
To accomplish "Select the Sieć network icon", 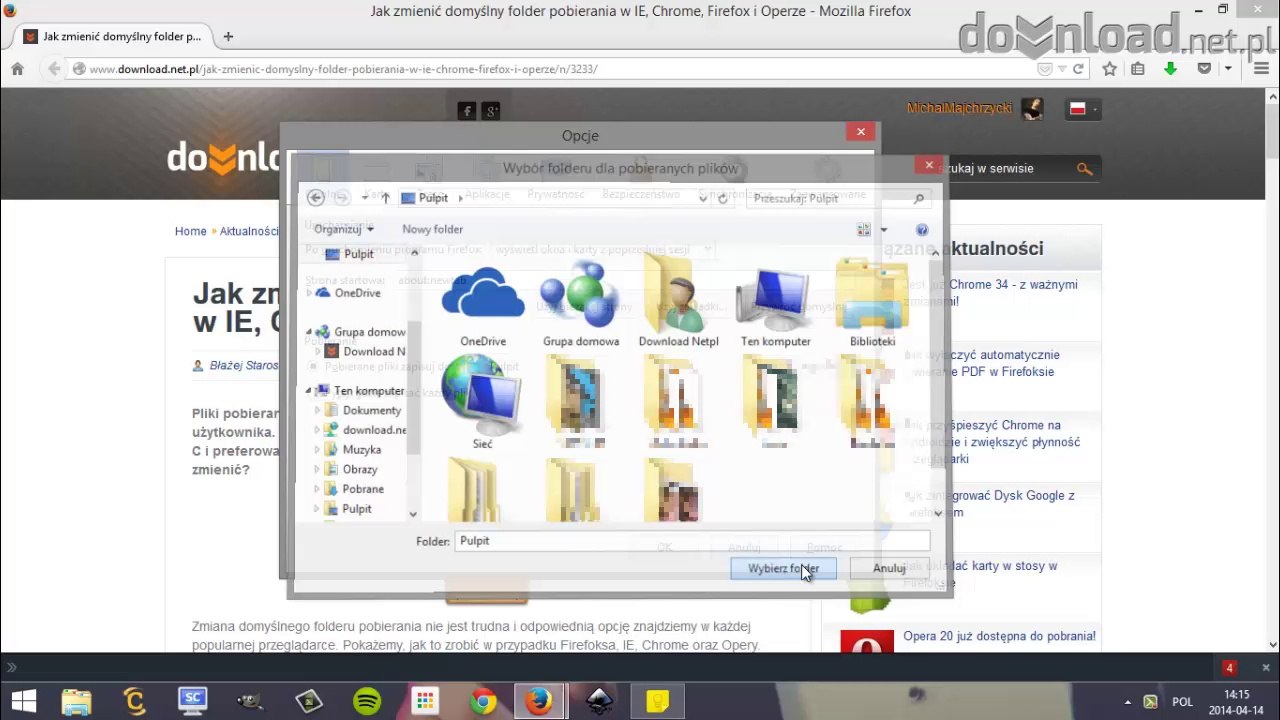I will click(x=483, y=394).
